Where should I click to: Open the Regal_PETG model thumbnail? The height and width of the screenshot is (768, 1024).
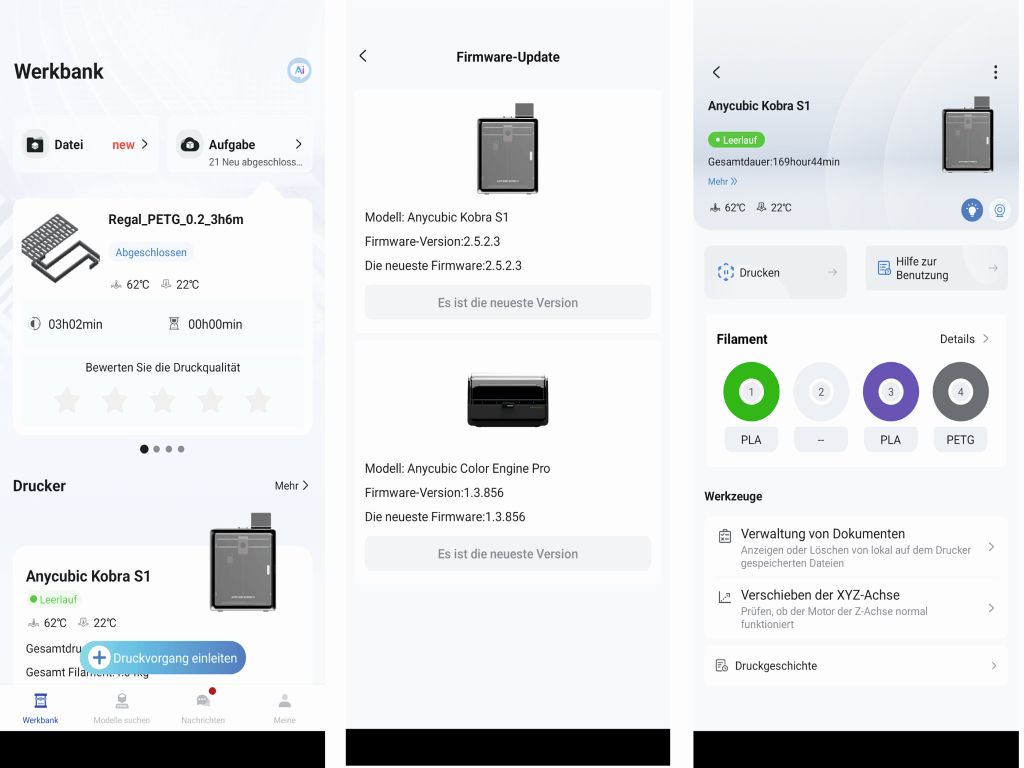[x=60, y=248]
